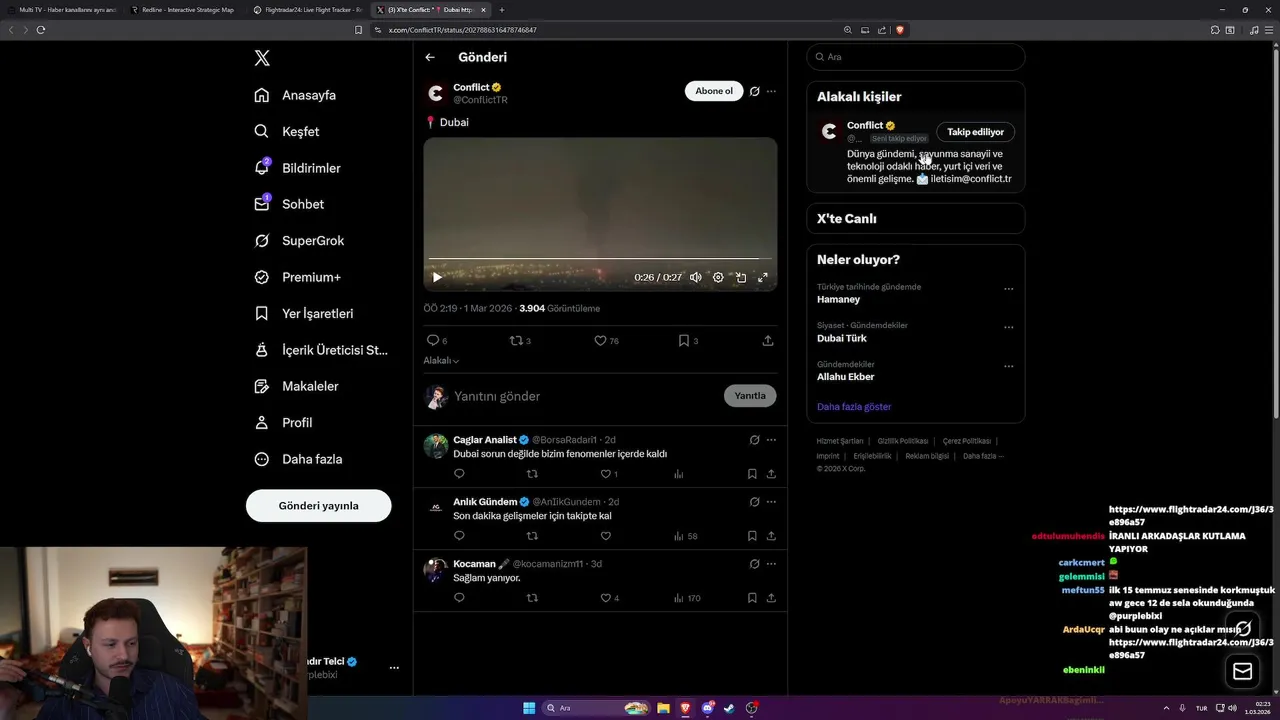The image size is (1280, 720).
Task: Bookmark the Conflict post
Action: click(x=688, y=340)
